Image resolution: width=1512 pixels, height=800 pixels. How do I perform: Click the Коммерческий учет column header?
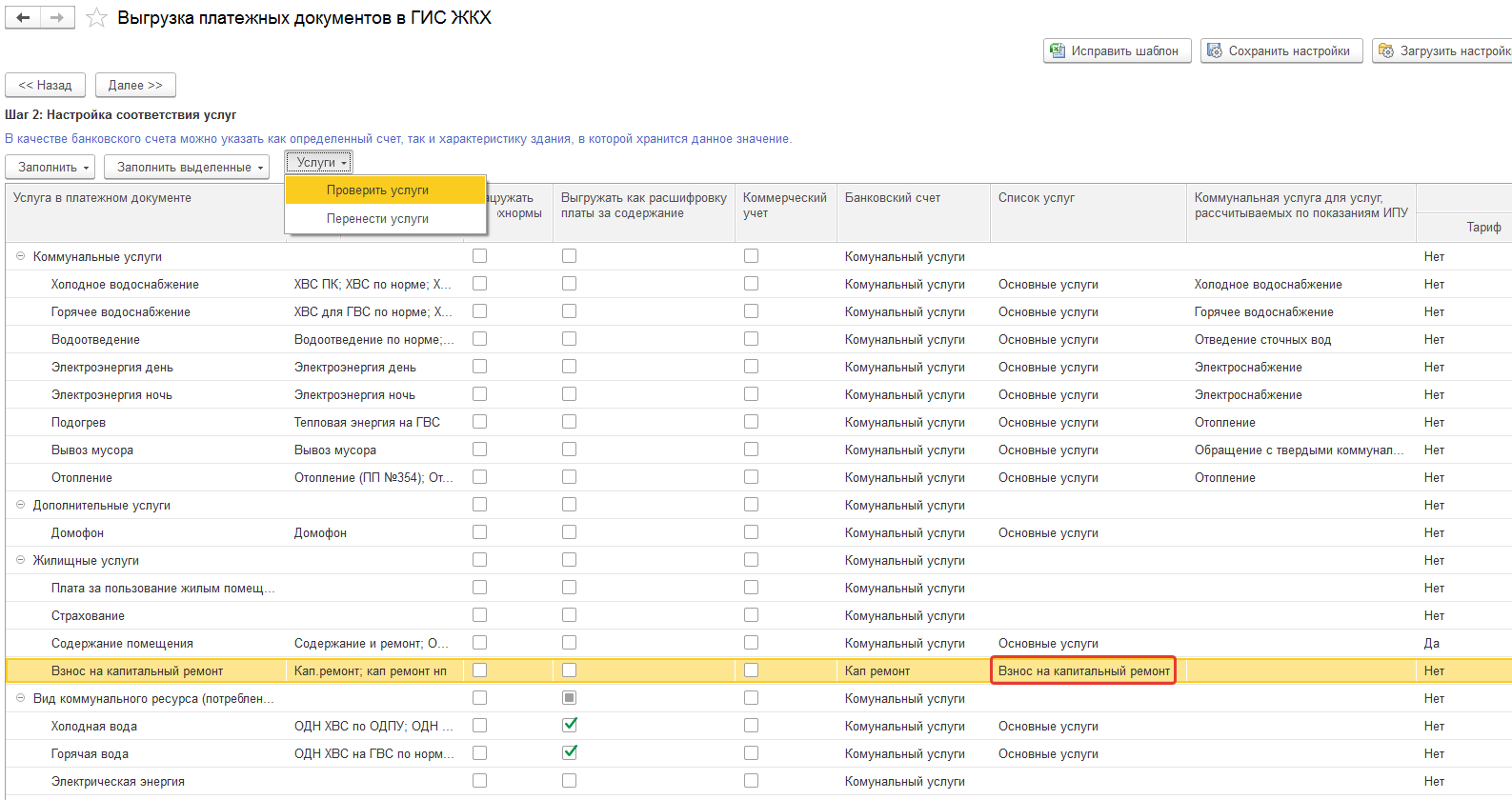[x=786, y=211]
